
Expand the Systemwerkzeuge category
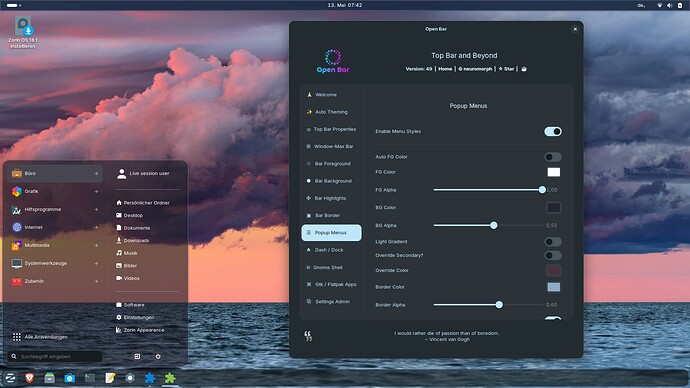click(x=55, y=263)
